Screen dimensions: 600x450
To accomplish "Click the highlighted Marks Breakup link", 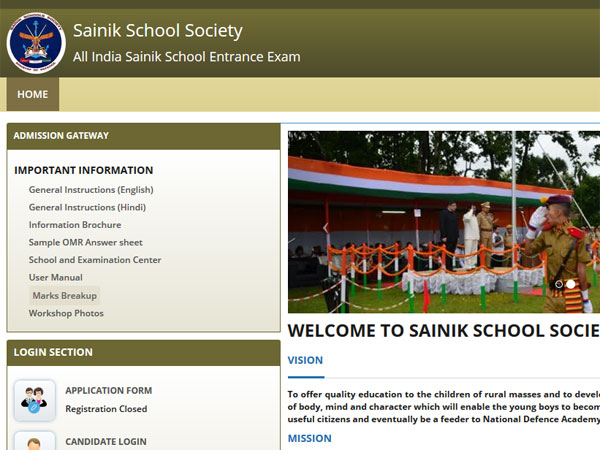I will 65,296.
